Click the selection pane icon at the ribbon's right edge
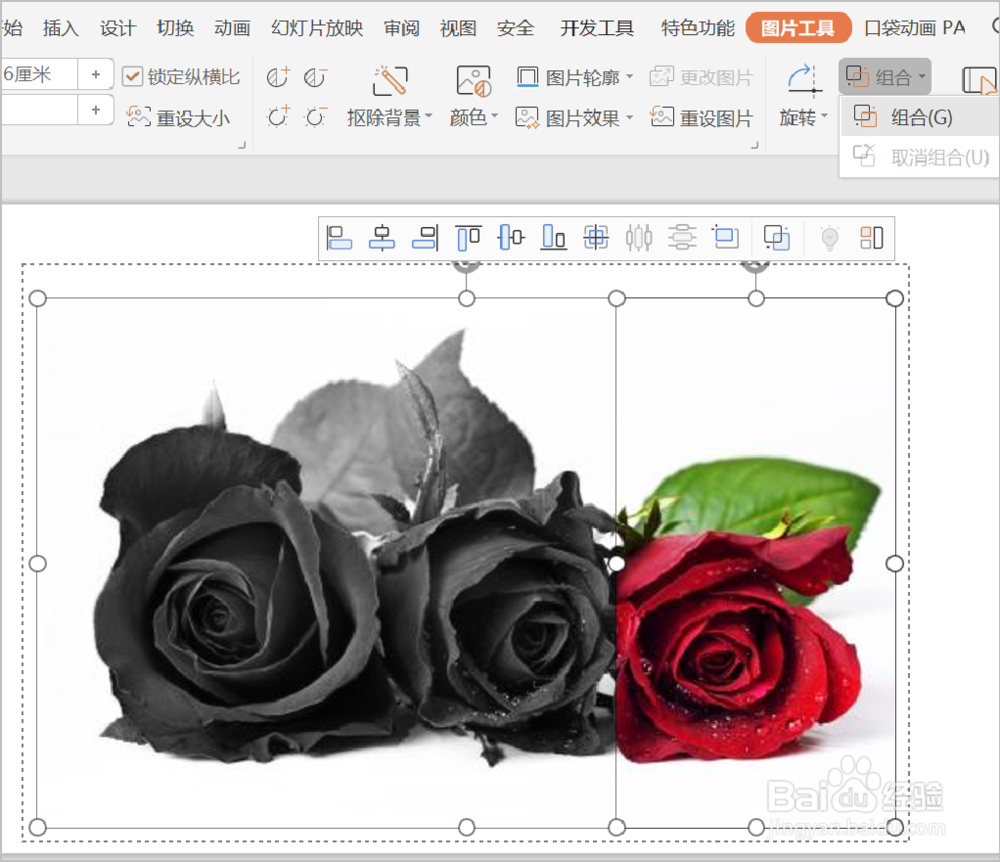This screenshot has height=862, width=1000. pos(979,80)
